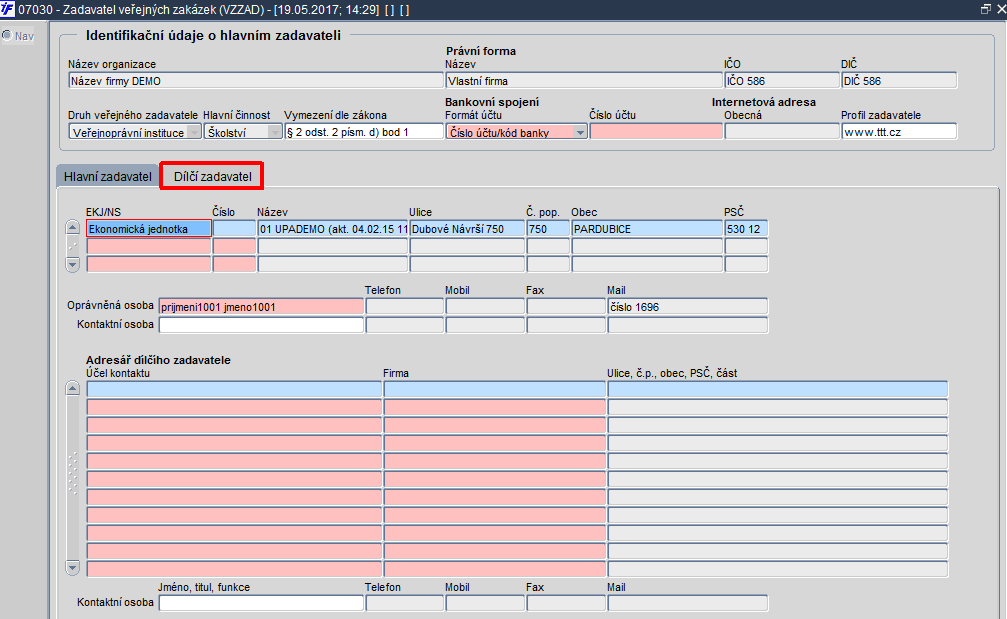Close the window with X icon
Viewport: 1007px width, 619px height.
pyautogui.click(x=1001, y=9)
